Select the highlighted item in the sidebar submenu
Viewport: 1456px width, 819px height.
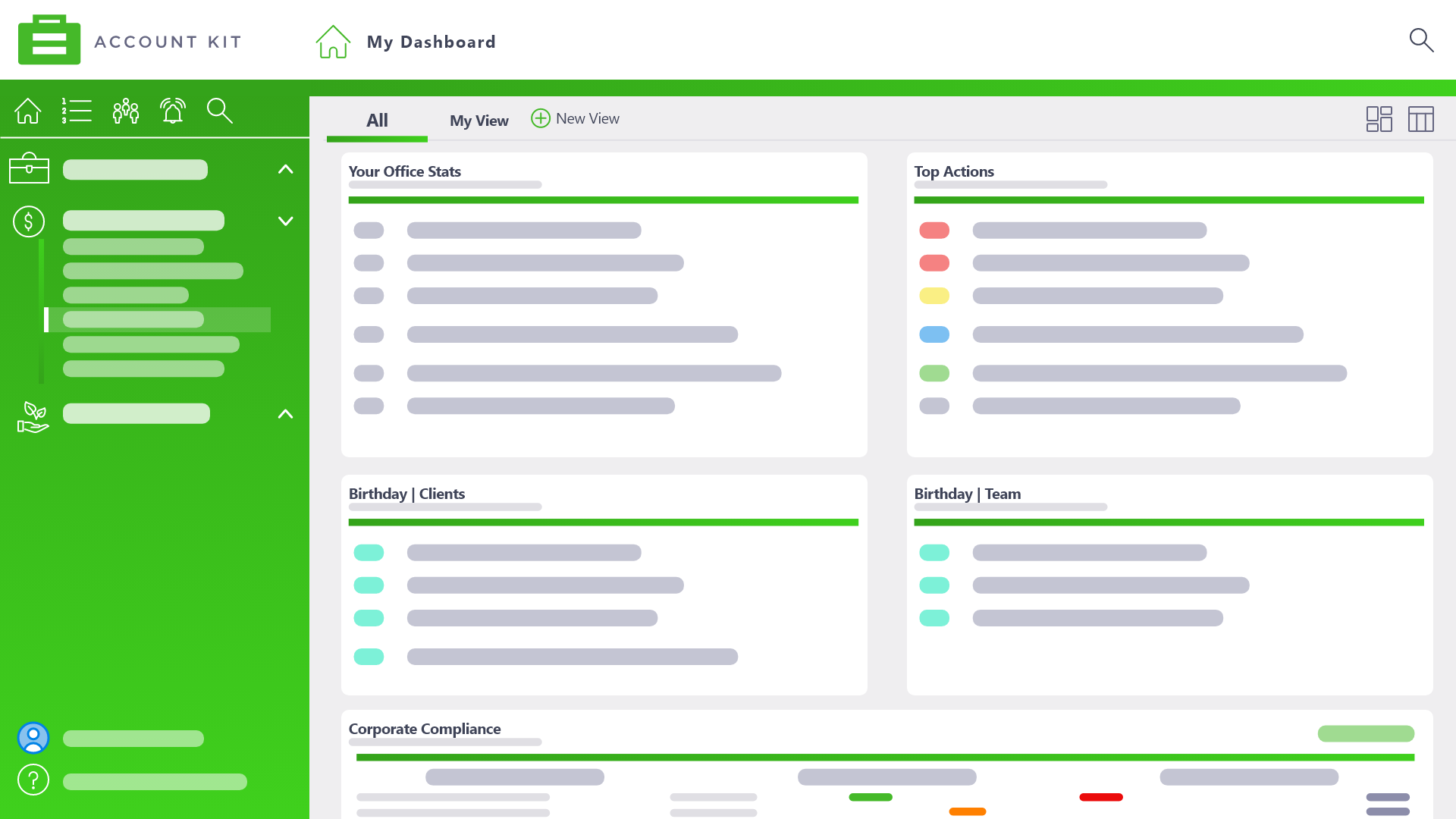point(158,319)
